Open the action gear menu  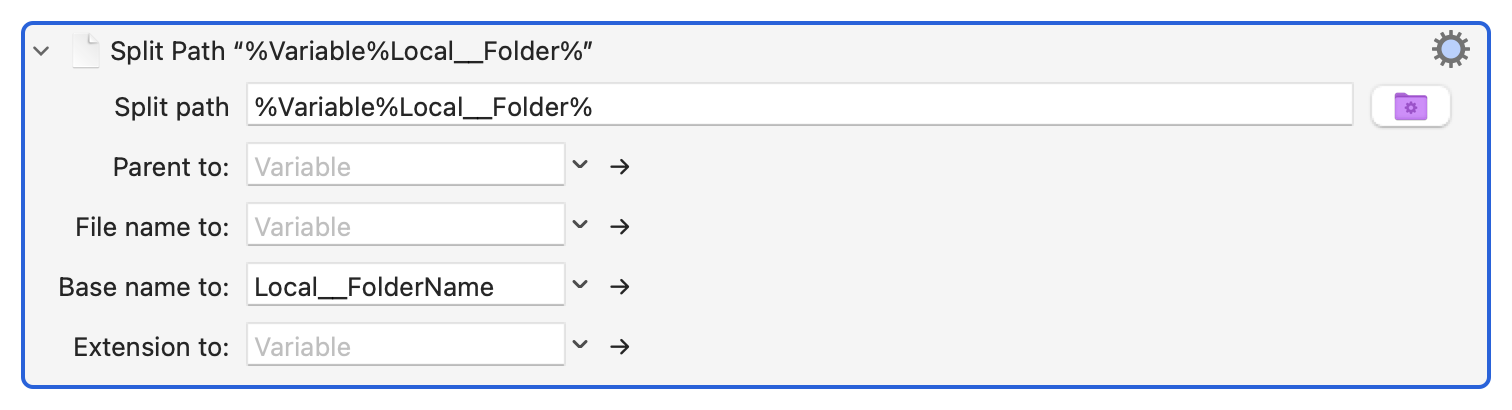[1450, 50]
